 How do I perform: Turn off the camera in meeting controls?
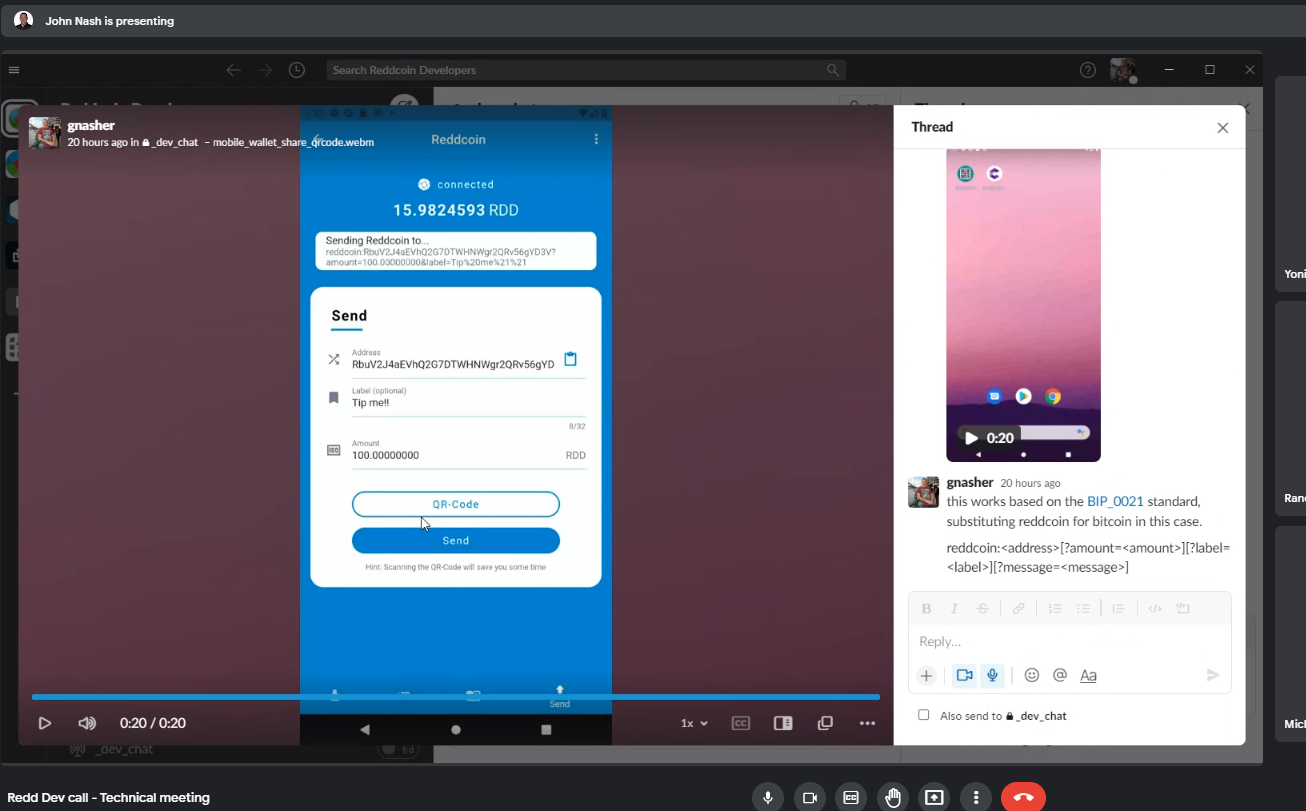coord(810,797)
